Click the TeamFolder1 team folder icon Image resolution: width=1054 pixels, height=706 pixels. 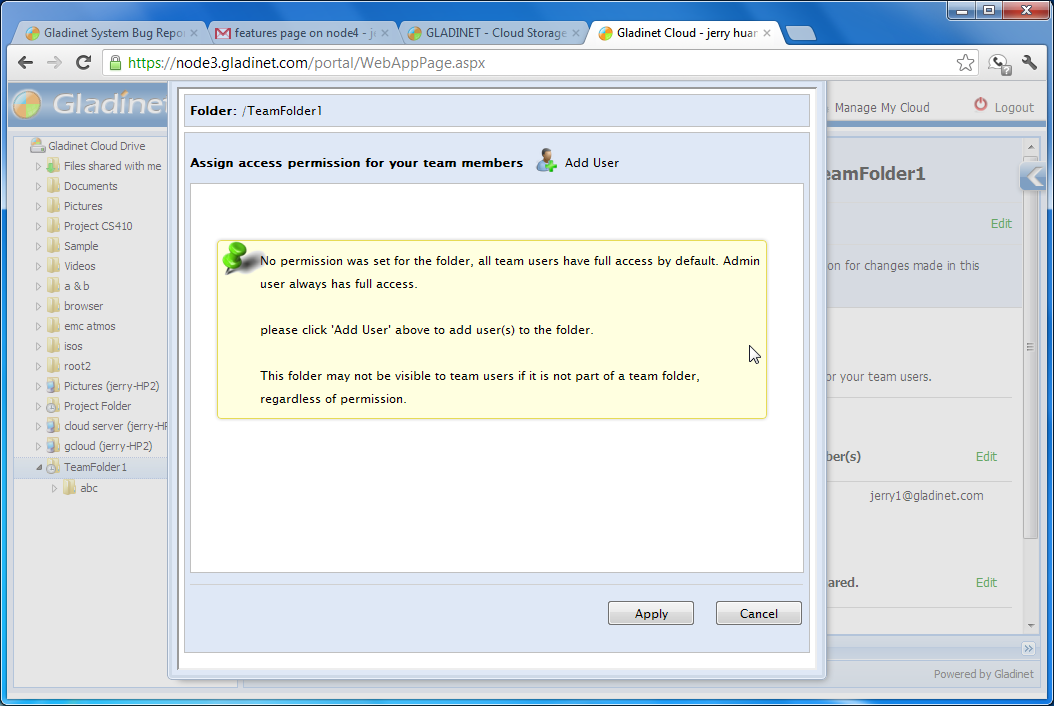[53, 467]
